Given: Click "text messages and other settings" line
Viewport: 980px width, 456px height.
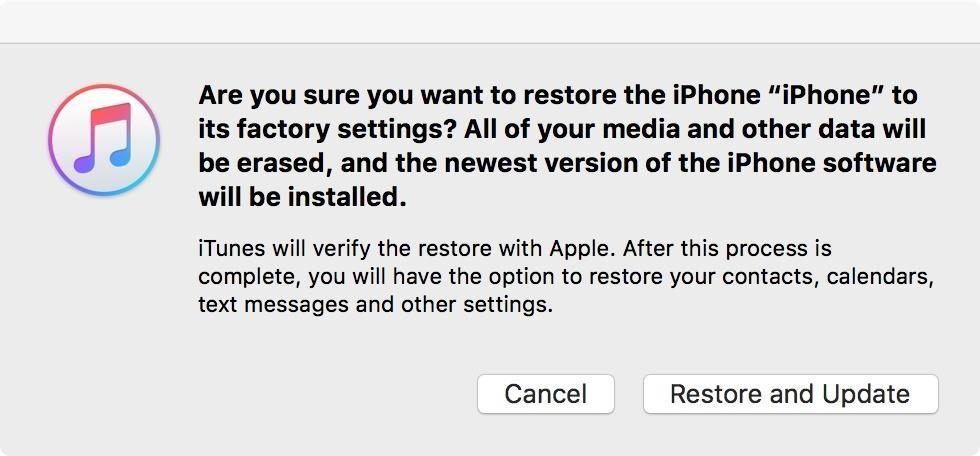Looking at the screenshot, I should (x=375, y=304).
